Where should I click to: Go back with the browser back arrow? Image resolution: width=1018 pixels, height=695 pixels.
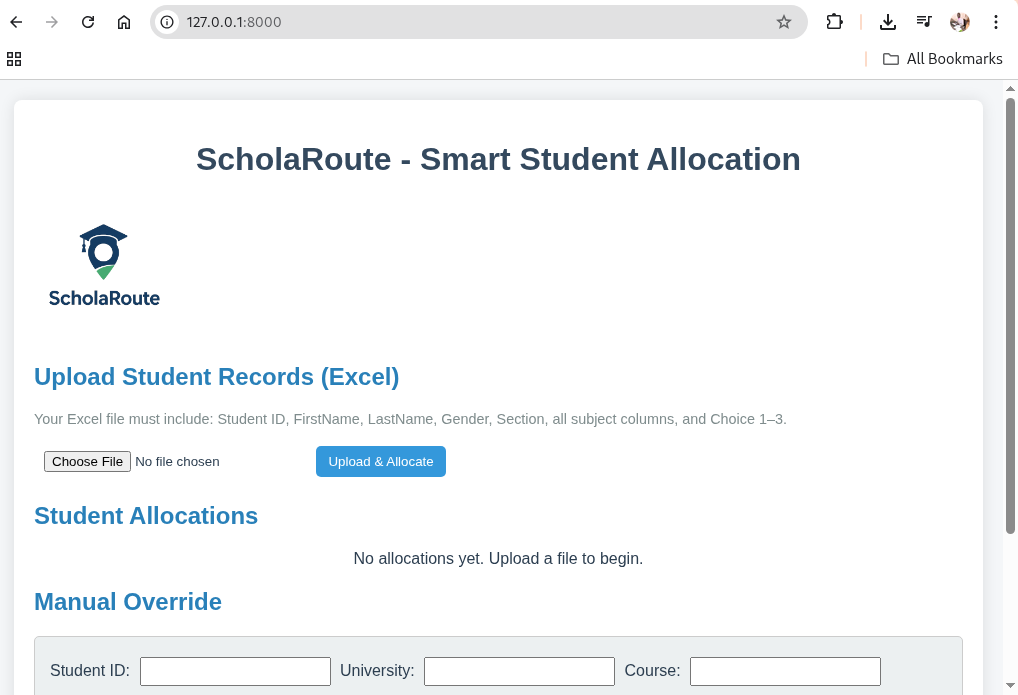tap(16, 22)
